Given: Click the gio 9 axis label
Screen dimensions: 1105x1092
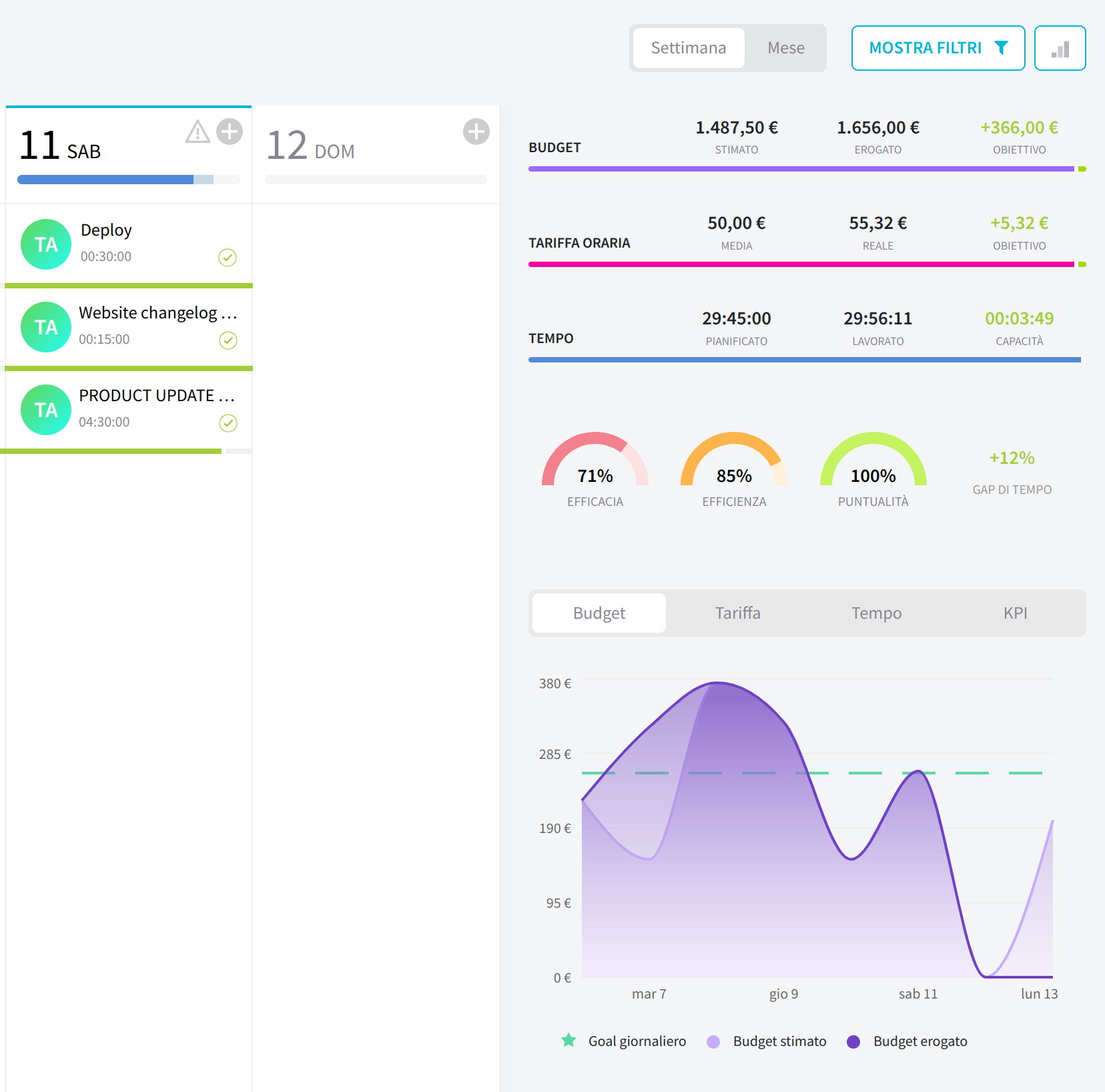Looking at the screenshot, I should tap(783, 995).
